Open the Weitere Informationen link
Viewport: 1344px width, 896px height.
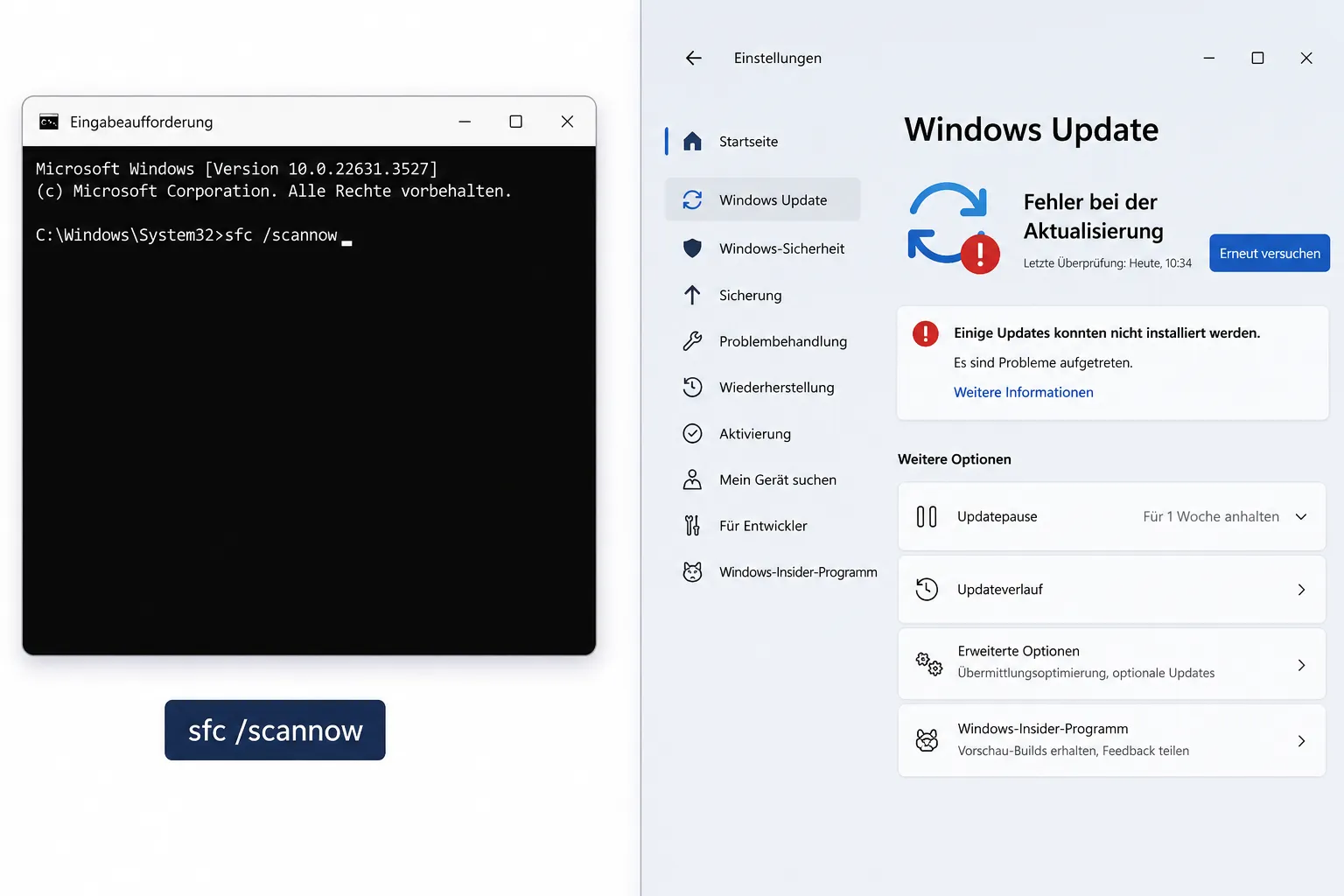[1024, 392]
